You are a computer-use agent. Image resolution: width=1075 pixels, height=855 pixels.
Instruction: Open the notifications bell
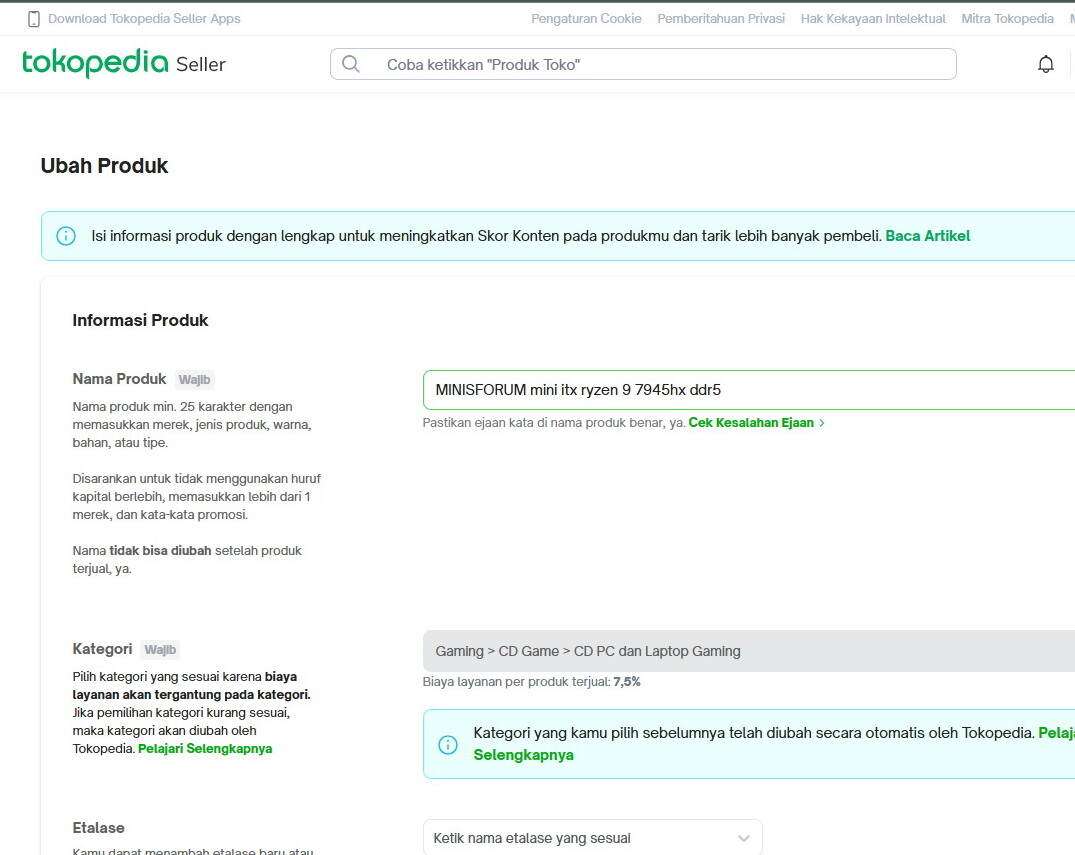click(1046, 64)
